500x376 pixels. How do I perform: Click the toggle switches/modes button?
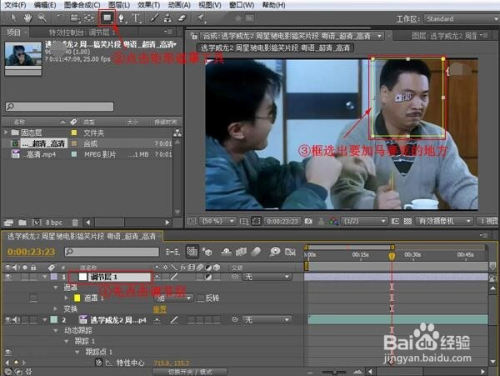pos(190,372)
